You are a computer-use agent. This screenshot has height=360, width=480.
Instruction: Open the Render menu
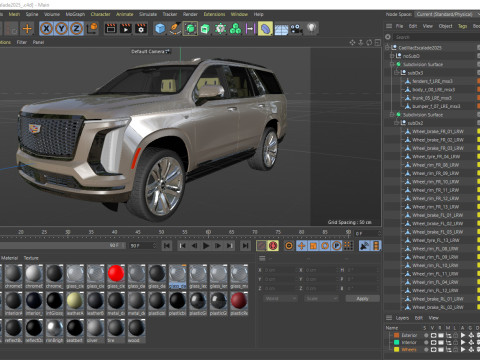point(190,14)
